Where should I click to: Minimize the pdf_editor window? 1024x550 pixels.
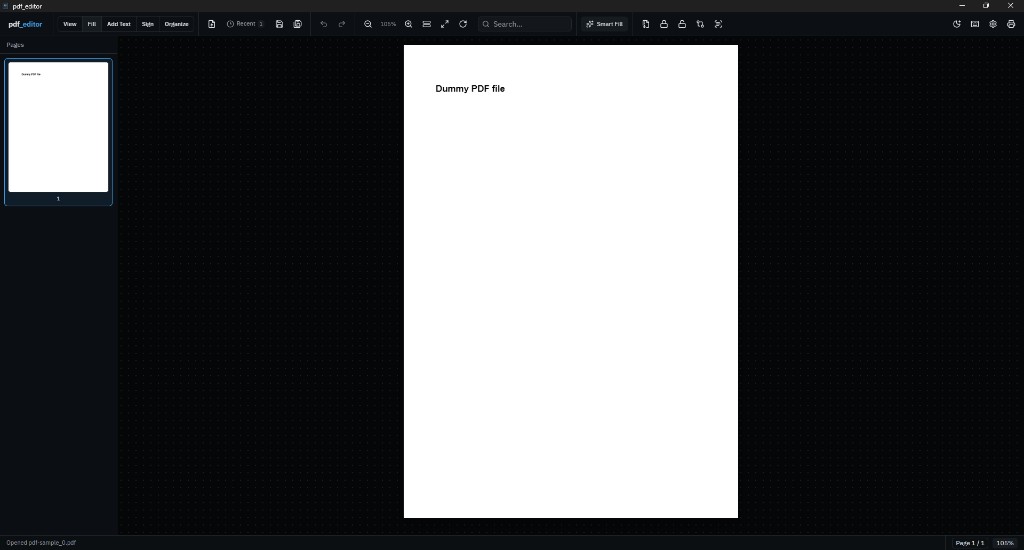click(x=962, y=5)
